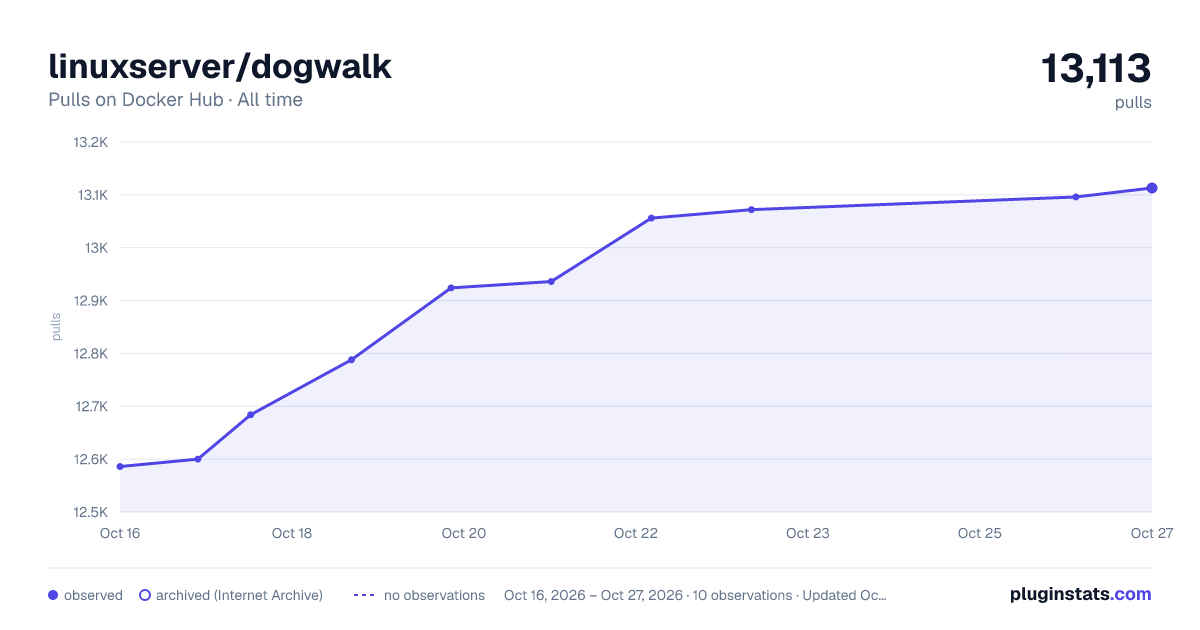Click the 13.1K y-axis label
Image resolution: width=1200 pixels, height=630 pixels.
(x=91, y=195)
